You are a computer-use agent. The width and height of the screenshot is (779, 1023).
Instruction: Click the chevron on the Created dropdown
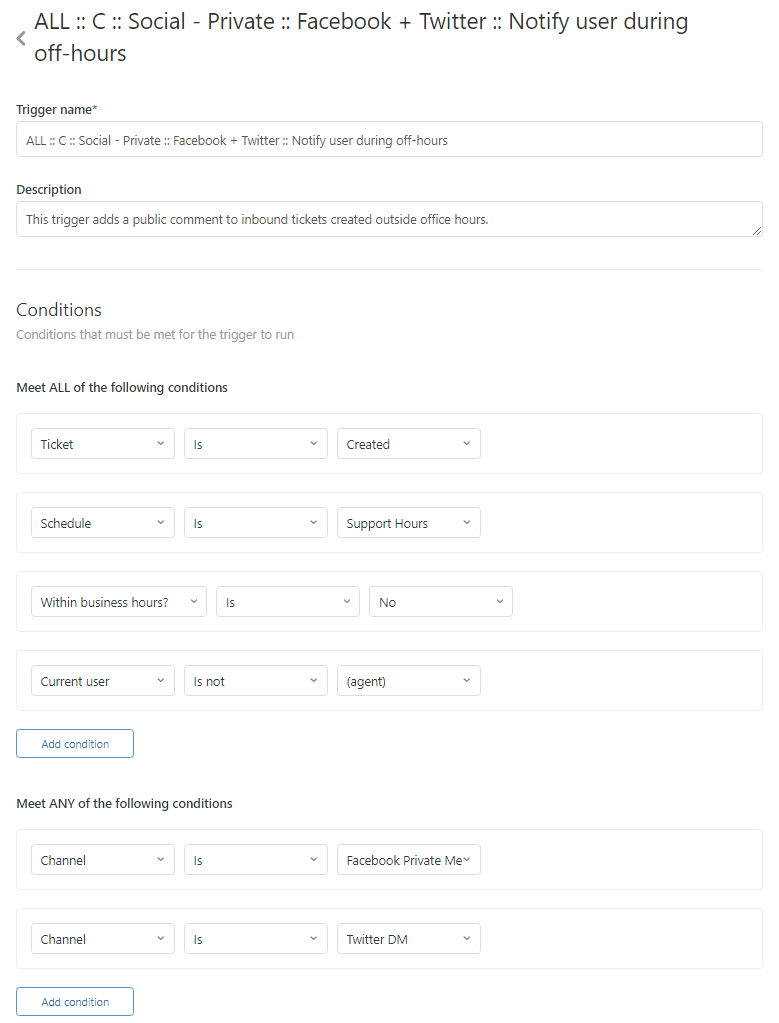point(466,443)
